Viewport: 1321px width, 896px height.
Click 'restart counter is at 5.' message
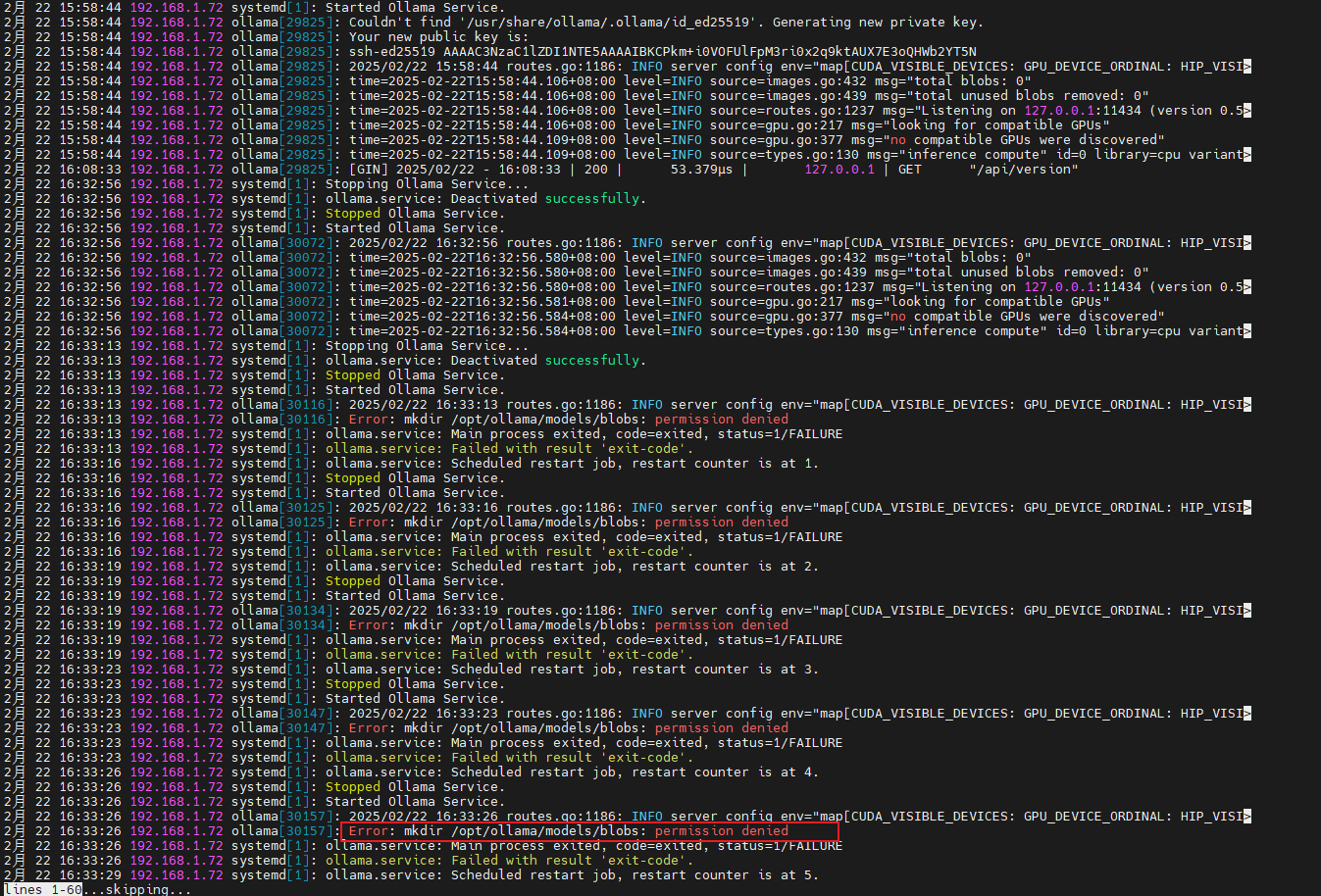click(725, 874)
